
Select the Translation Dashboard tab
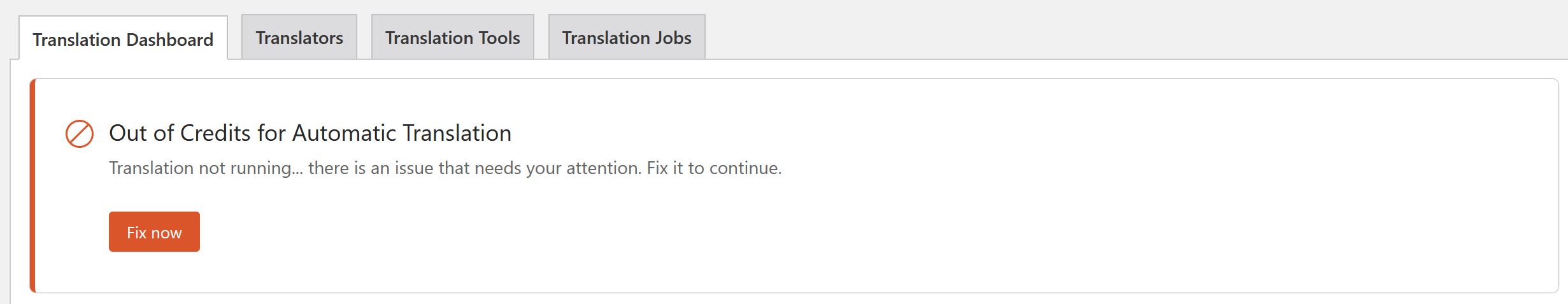point(123,39)
